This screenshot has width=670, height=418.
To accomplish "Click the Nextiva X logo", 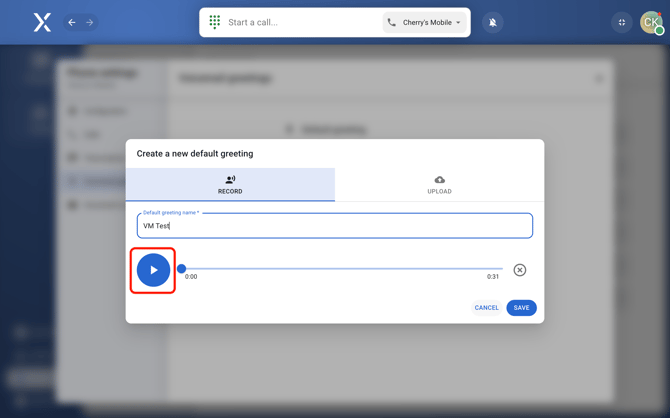I will 42,22.
